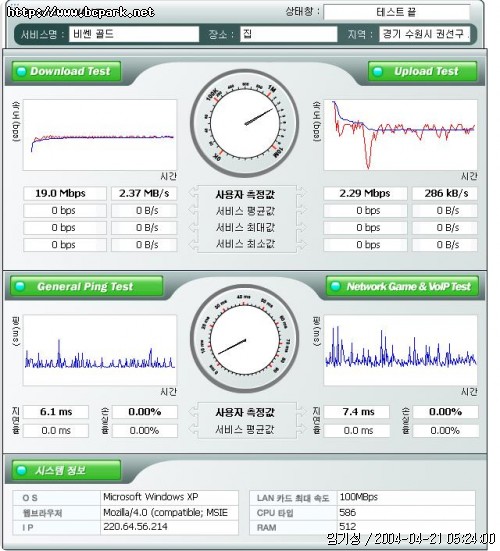Click the O S row label
This screenshot has width=500, height=551.
[x=30, y=498]
